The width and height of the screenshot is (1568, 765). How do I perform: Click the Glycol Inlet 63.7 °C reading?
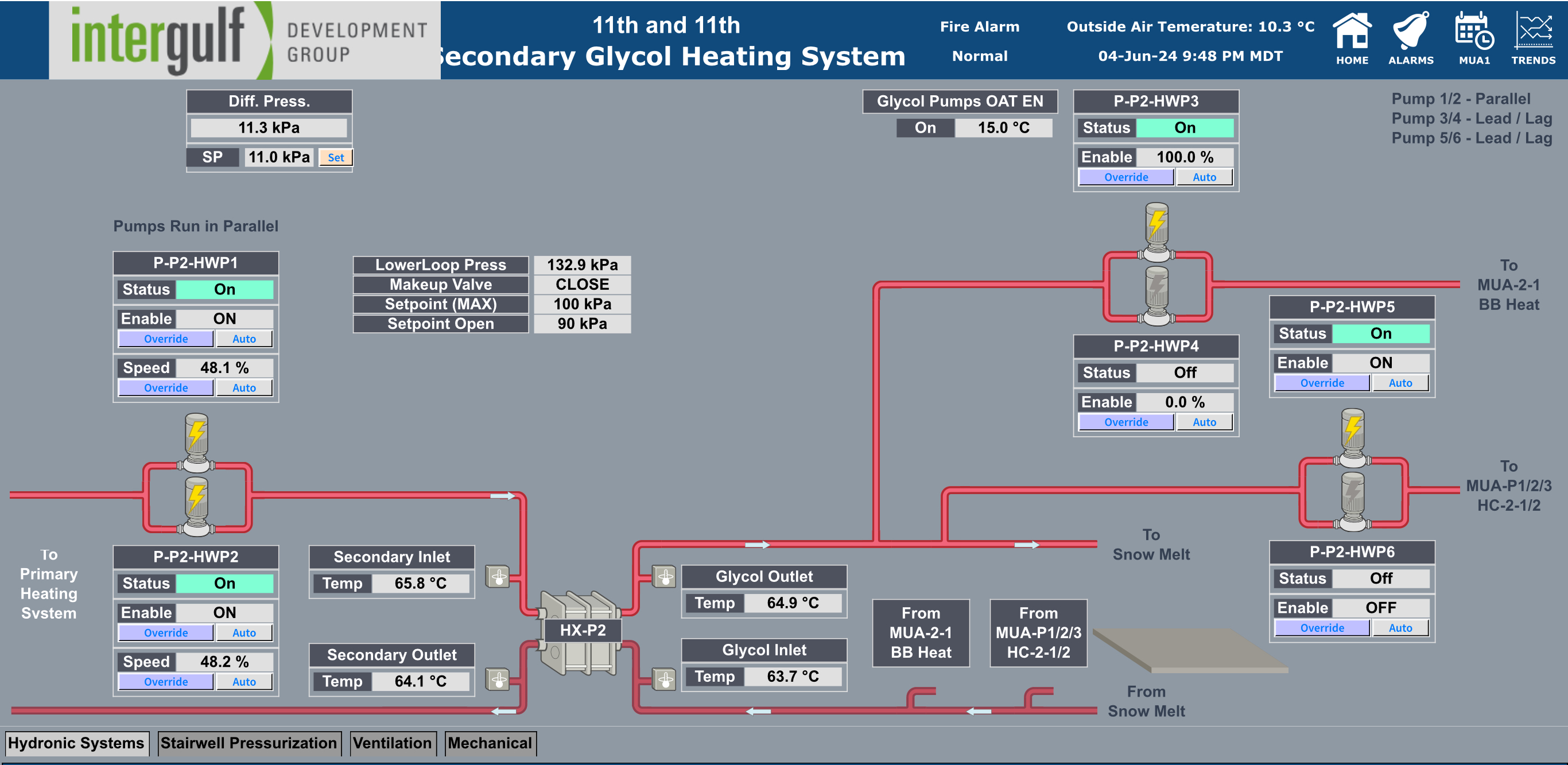point(793,676)
